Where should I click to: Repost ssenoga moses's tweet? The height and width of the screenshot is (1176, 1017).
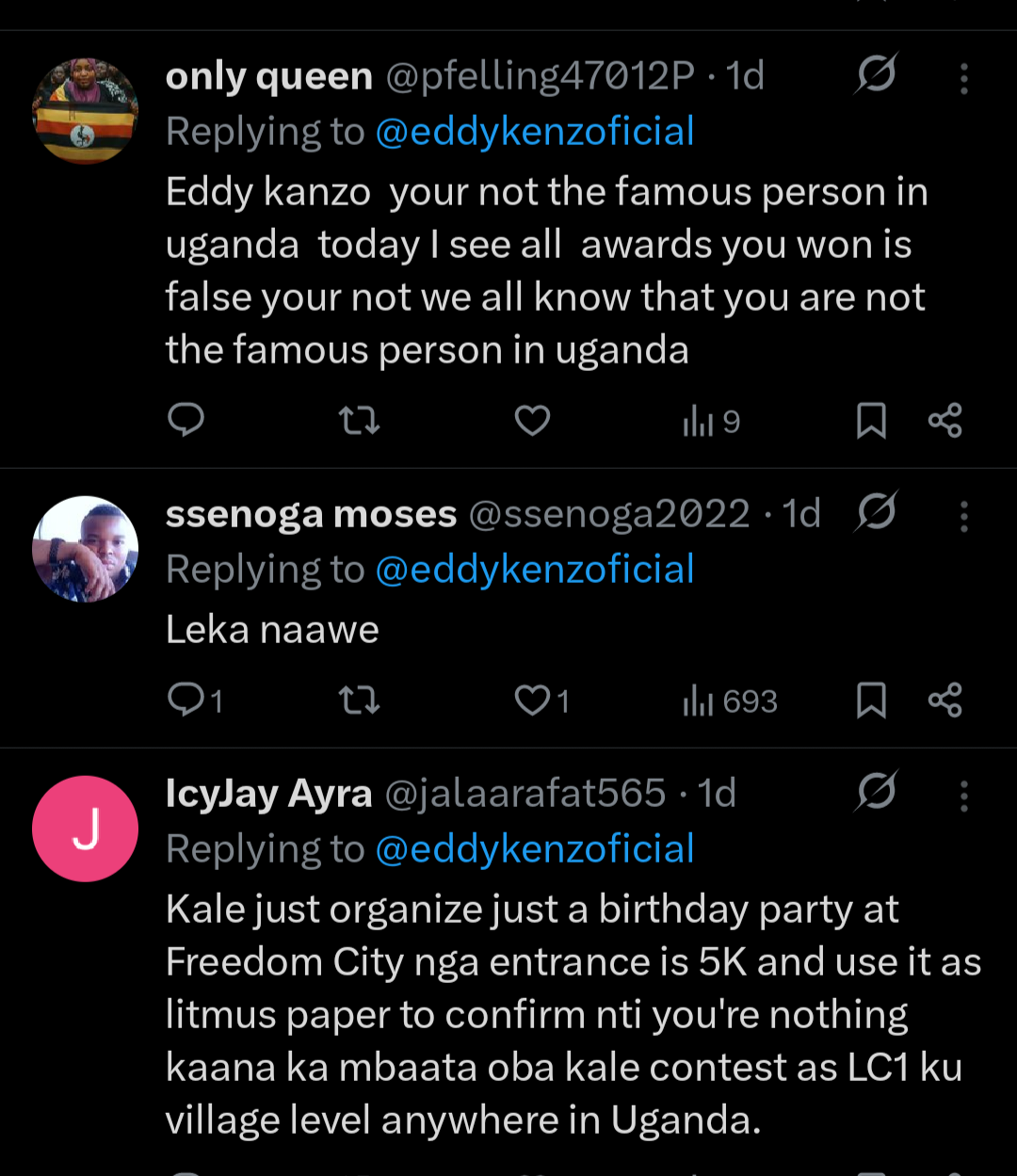pos(359,700)
